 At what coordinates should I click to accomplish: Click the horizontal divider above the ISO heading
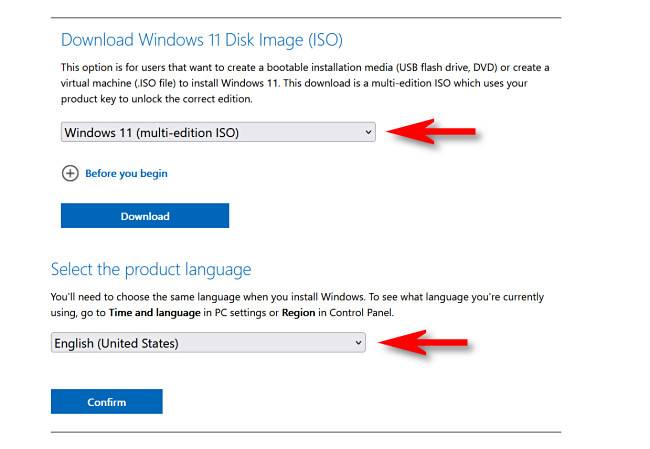306,18
